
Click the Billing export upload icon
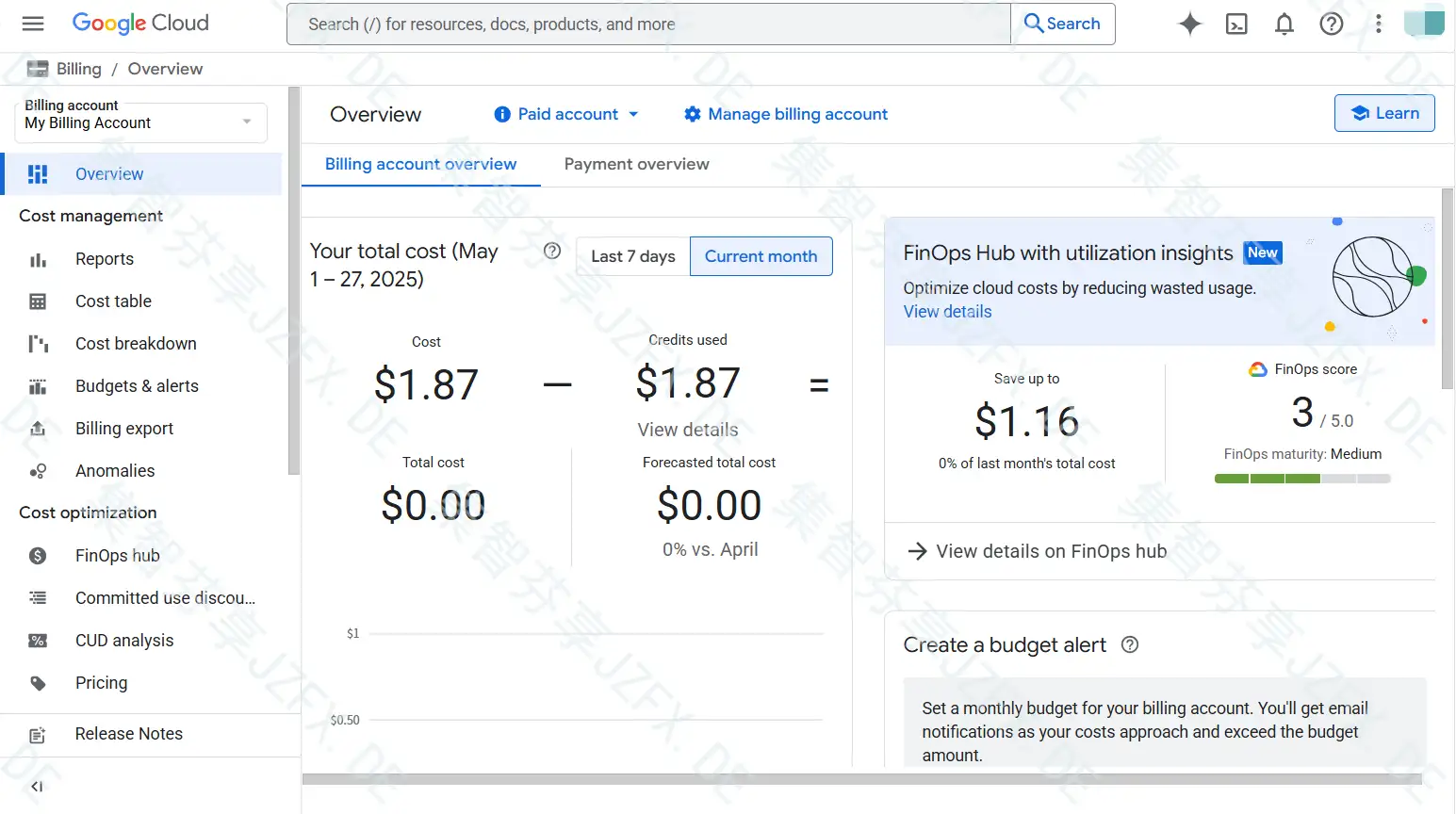pyautogui.click(x=38, y=429)
